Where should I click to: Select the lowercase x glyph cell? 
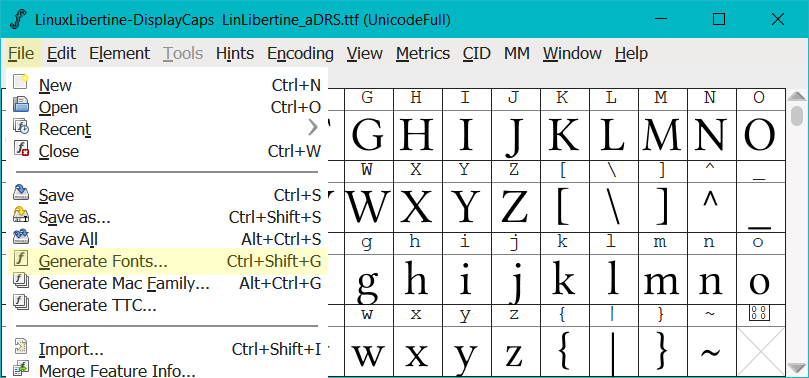[417, 351]
